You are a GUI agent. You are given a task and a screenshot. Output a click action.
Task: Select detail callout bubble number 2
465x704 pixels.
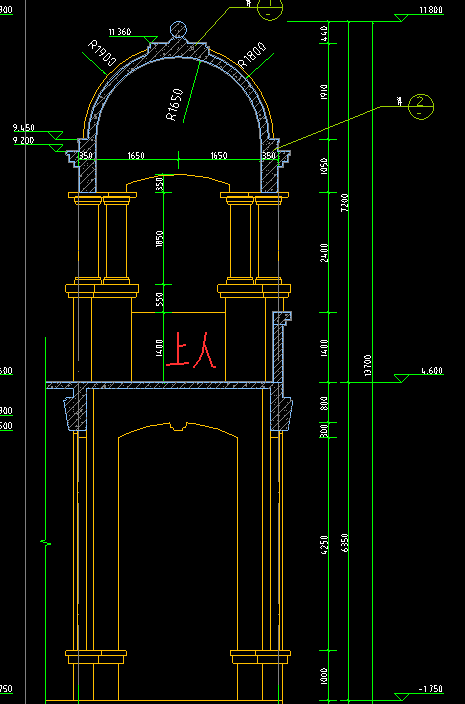coord(421,106)
